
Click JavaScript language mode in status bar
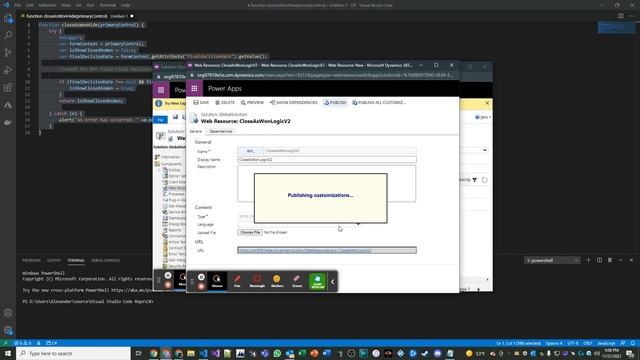coord(606,343)
